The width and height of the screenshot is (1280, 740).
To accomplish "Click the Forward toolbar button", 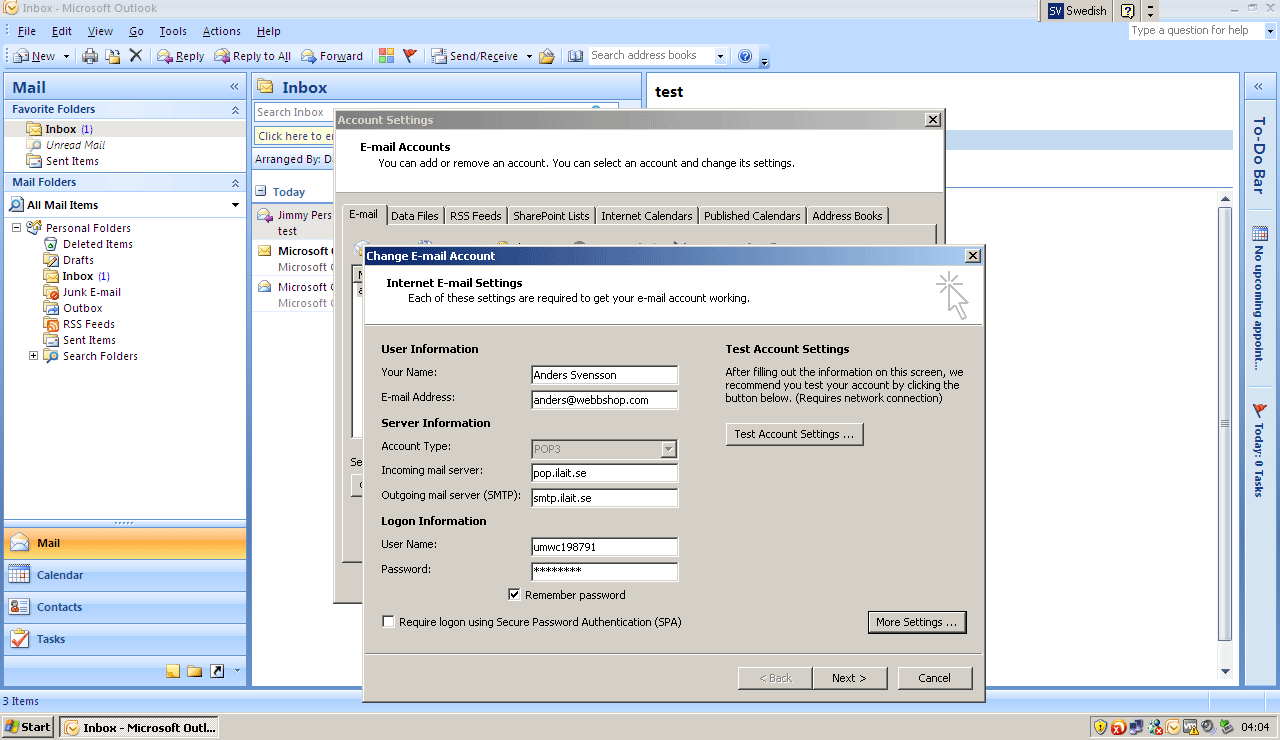I will (332, 56).
